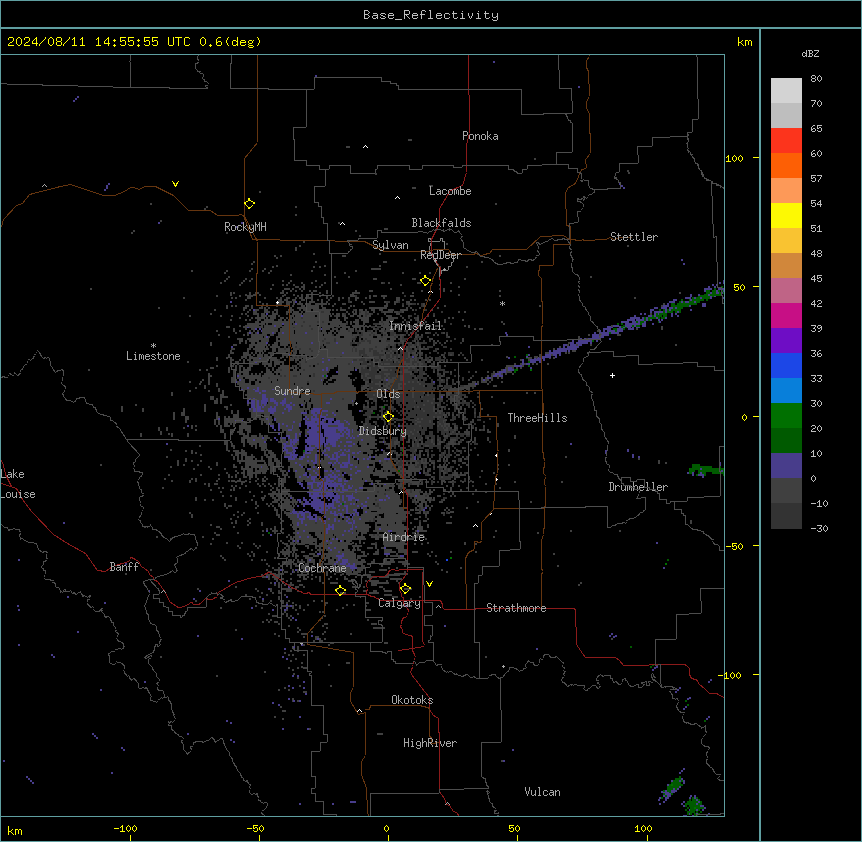Screen dimensions: 862x842
Task: Click the Limestone label
Action: coord(153,356)
